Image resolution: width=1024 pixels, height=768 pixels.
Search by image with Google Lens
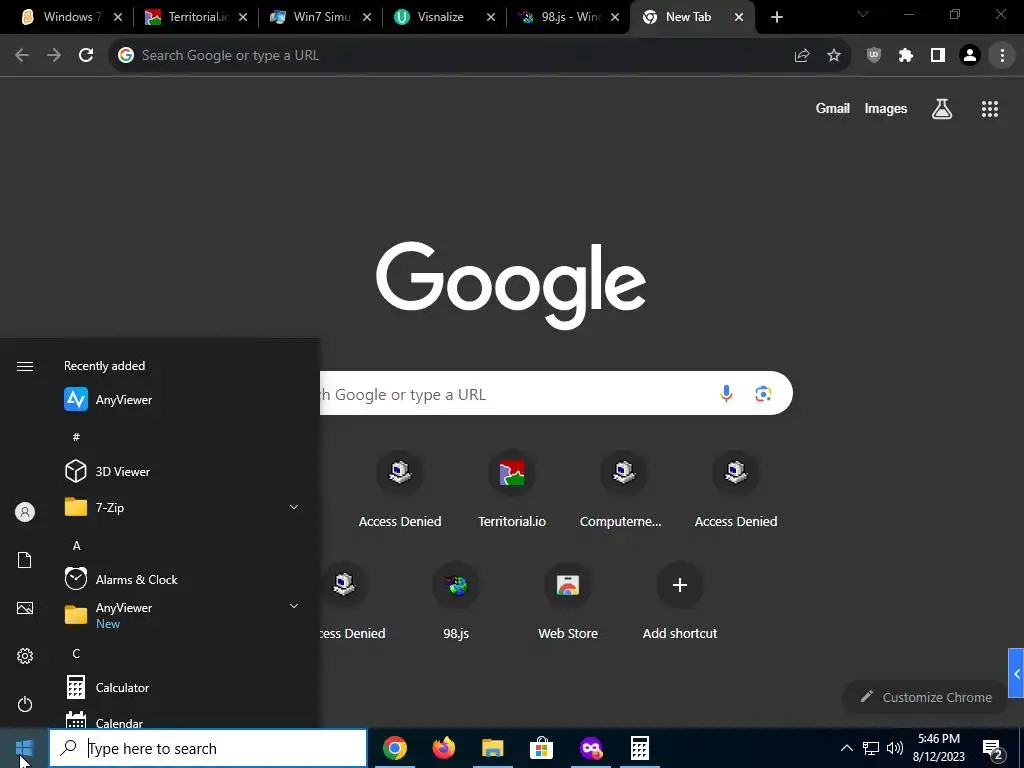pos(763,393)
